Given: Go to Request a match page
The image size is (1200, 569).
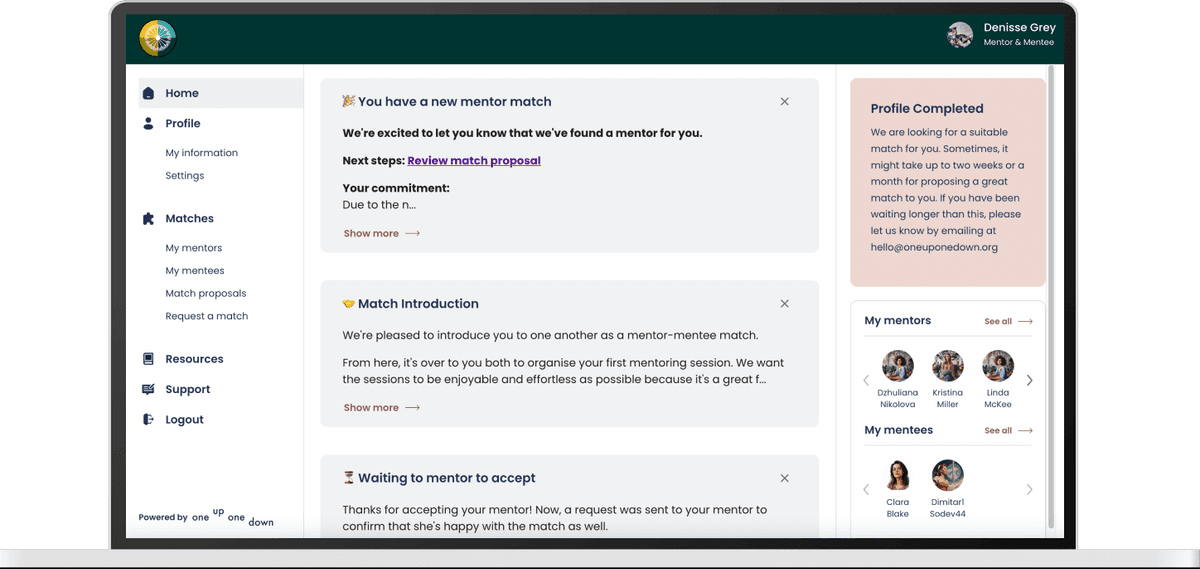Looking at the screenshot, I should [x=206, y=316].
